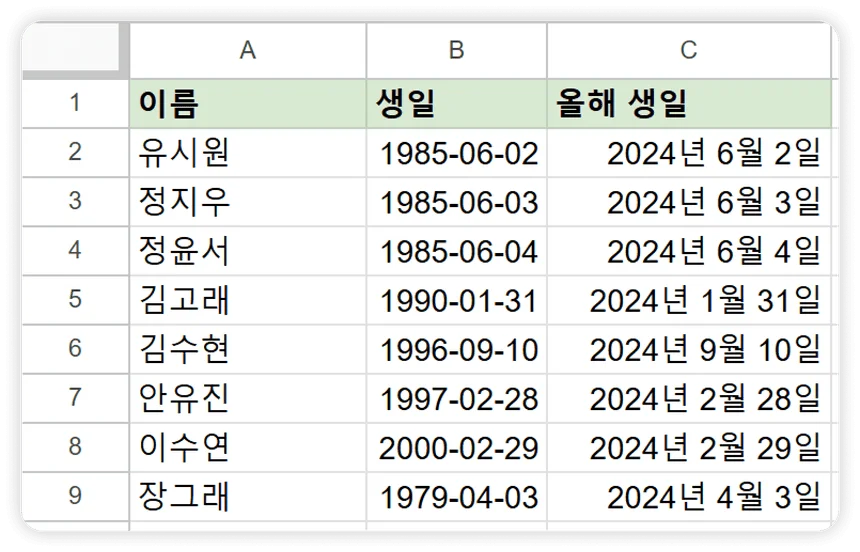Select row 7 header
860x552 pixels.
pyautogui.click(x=75, y=397)
